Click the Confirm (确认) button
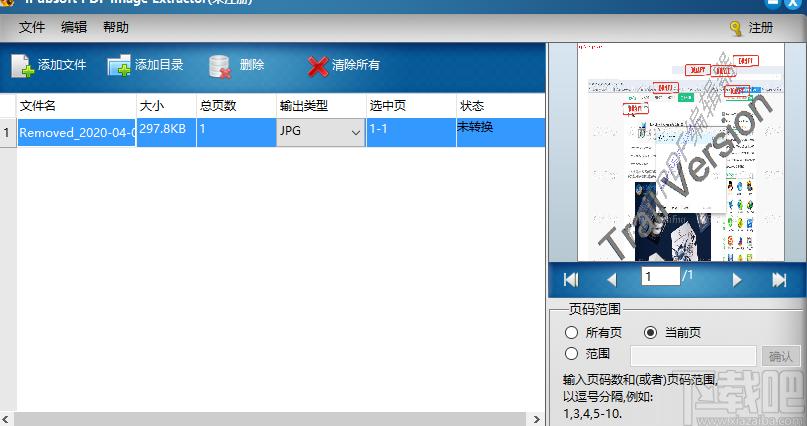Screen dimensions: 807x426 pyautogui.click(x=780, y=356)
